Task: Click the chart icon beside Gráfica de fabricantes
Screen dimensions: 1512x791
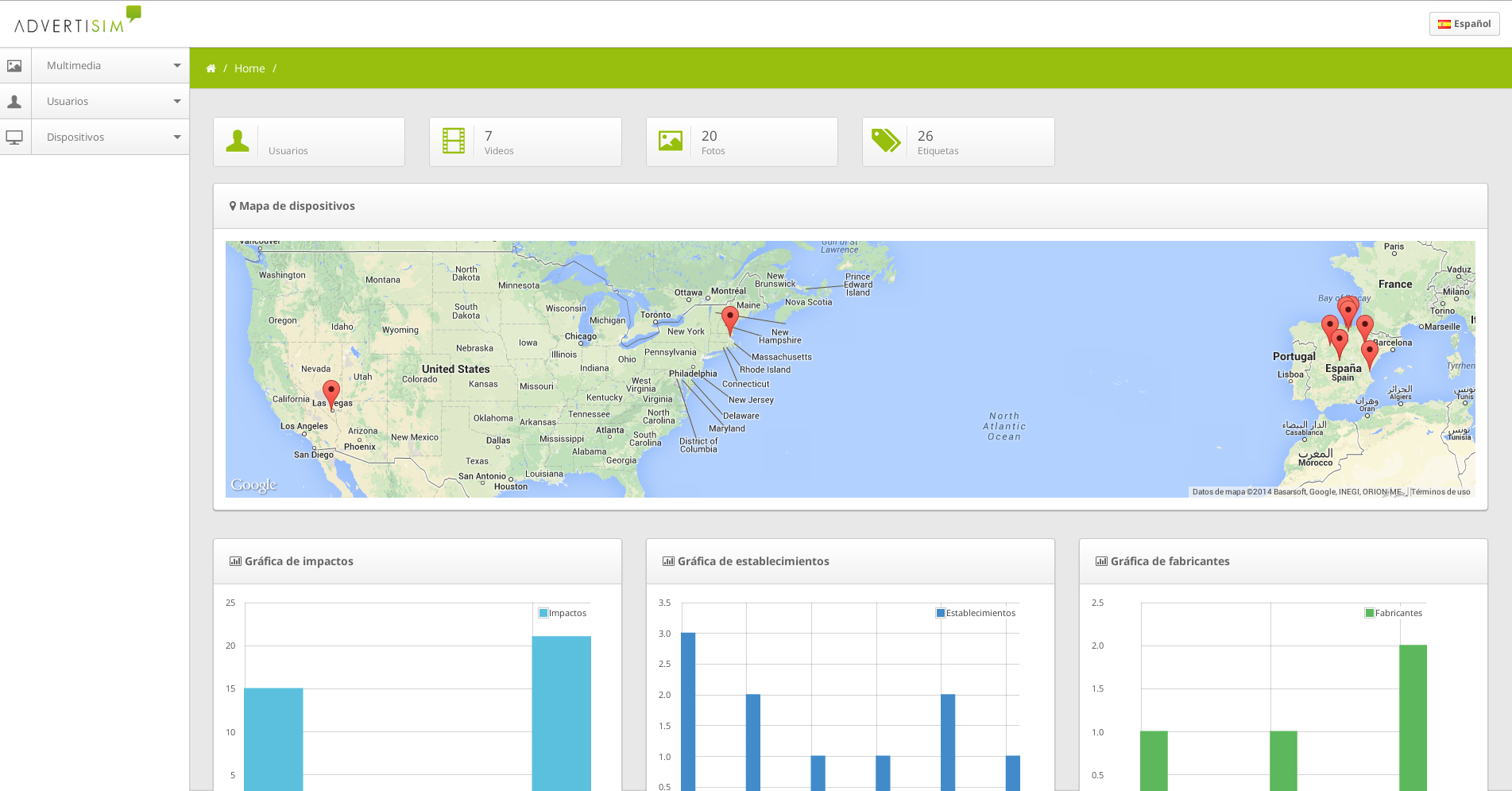Action: click(1101, 561)
